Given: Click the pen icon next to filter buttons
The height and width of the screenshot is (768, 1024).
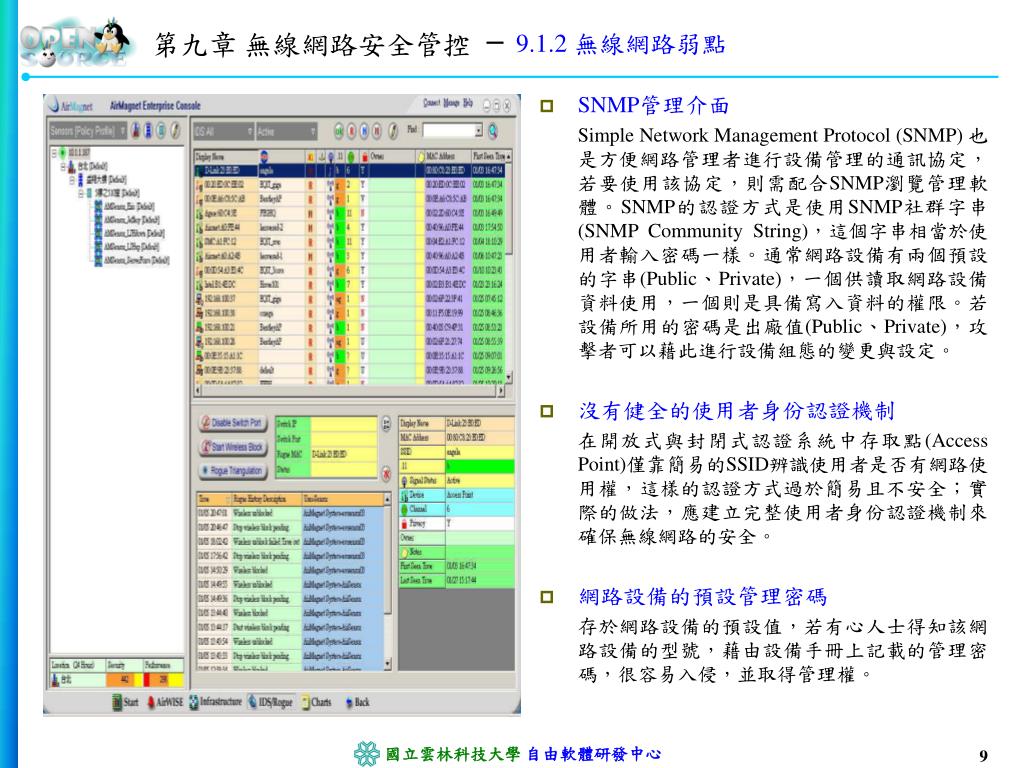Looking at the screenshot, I should [x=393, y=131].
